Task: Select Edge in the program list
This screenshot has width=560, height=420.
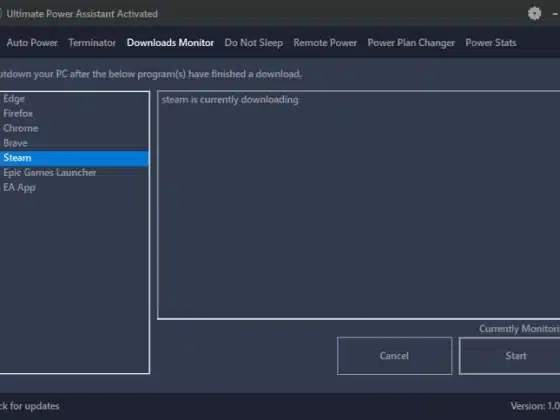Action: (x=75, y=99)
